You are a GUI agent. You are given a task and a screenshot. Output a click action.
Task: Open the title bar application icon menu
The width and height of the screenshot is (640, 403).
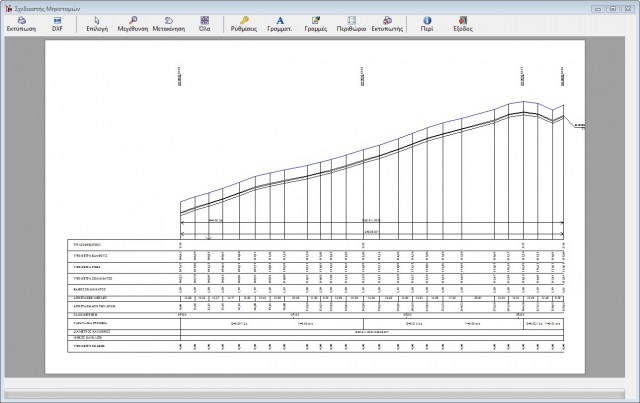pos(8,5)
